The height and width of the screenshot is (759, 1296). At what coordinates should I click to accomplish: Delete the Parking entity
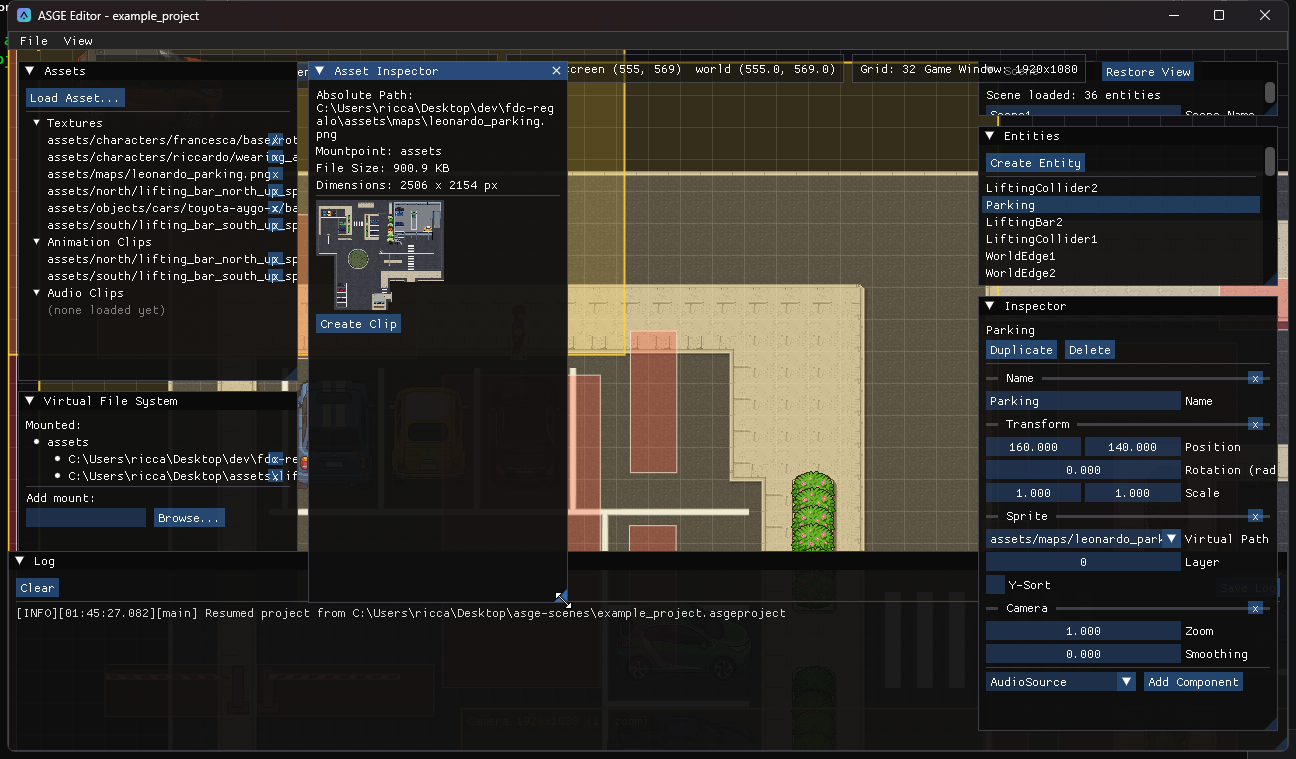[1089, 350]
